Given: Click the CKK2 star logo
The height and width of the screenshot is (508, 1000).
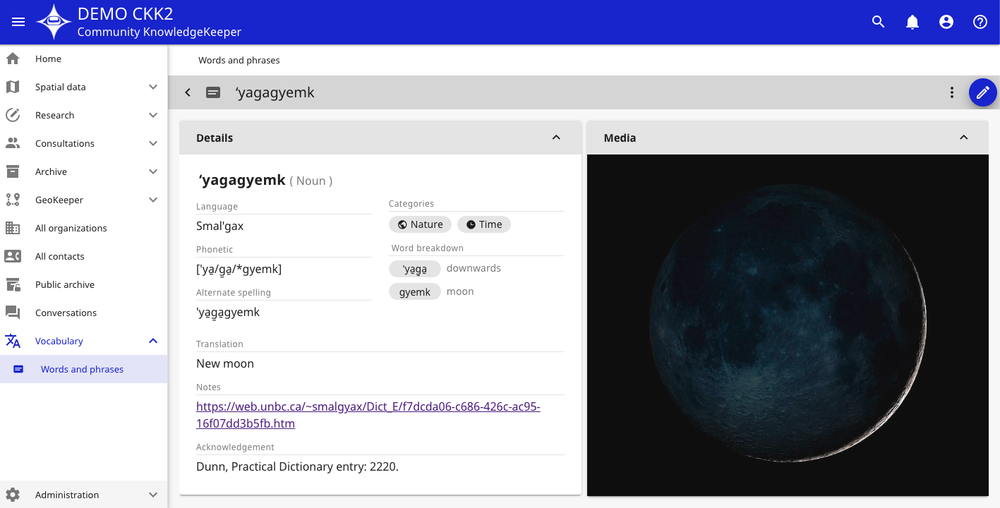Looking at the screenshot, I should pyautogui.click(x=54, y=22).
